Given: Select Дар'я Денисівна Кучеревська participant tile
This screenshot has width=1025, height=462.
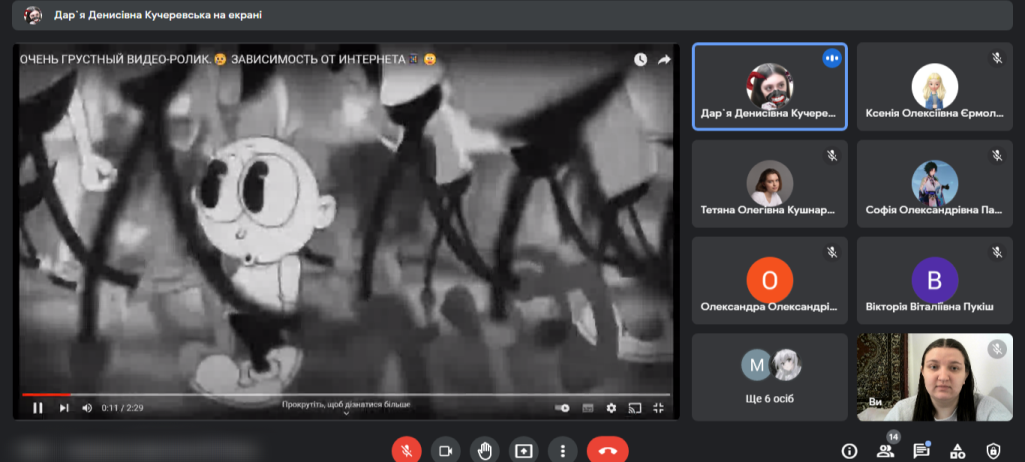Looking at the screenshot, I should (770, 87).
